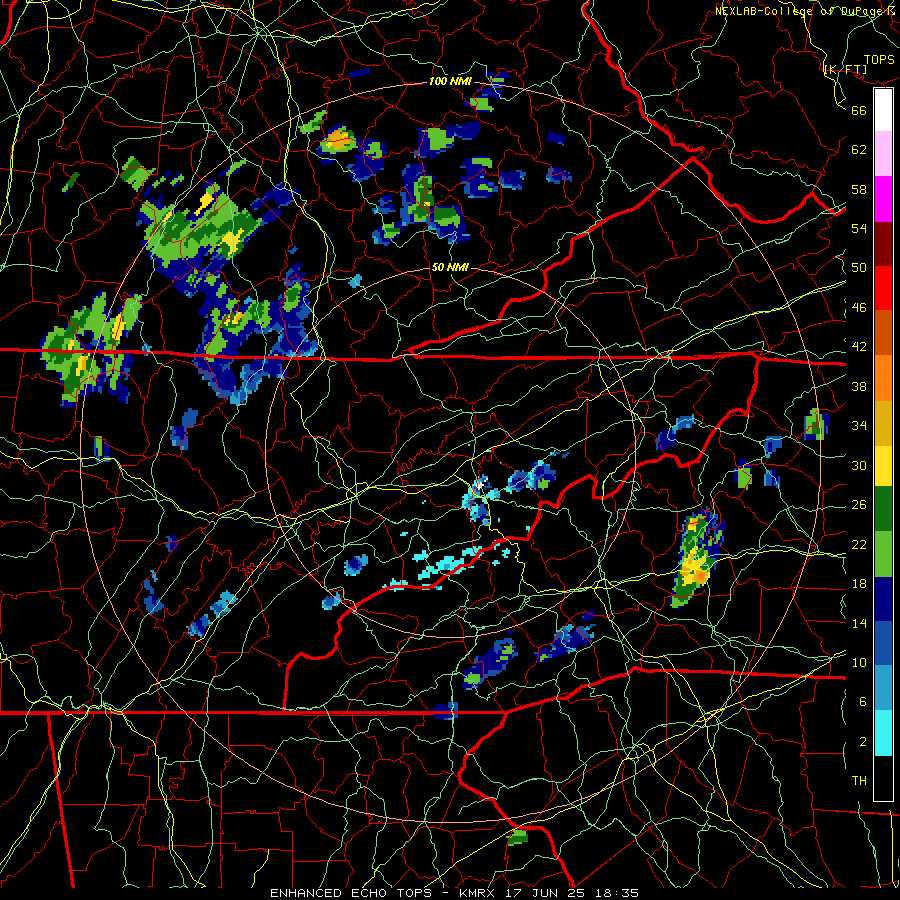Click the '66' legend scale value
The image size is (900, 900).
click(x=859, y=110)
